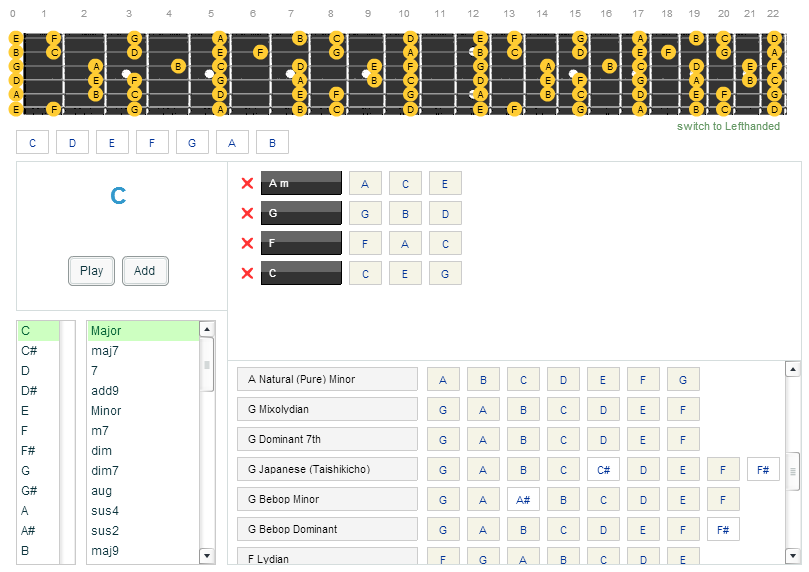Select the Minor chord type
809x572 pixels.
(143, 411)
